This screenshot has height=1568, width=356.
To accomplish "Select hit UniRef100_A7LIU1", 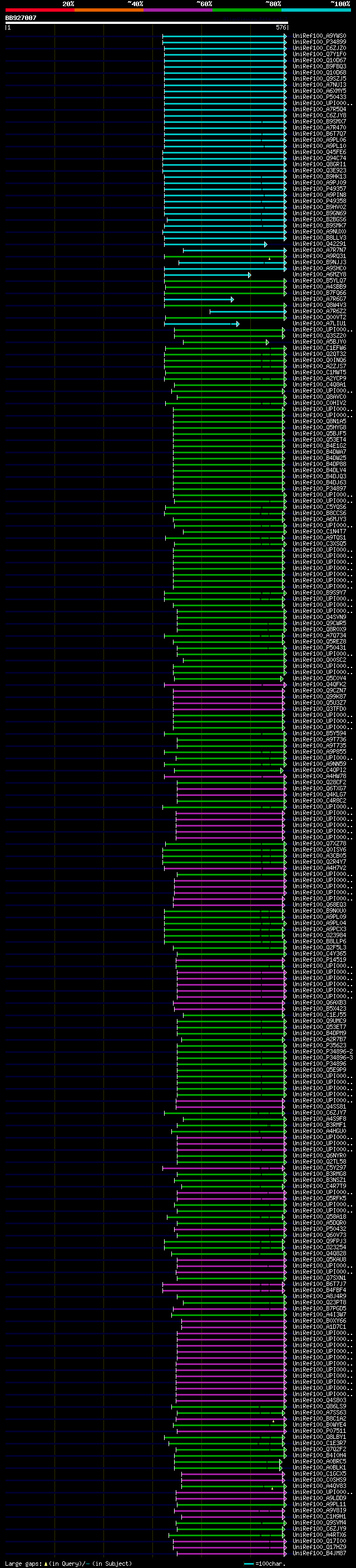I will click(319, 324).
